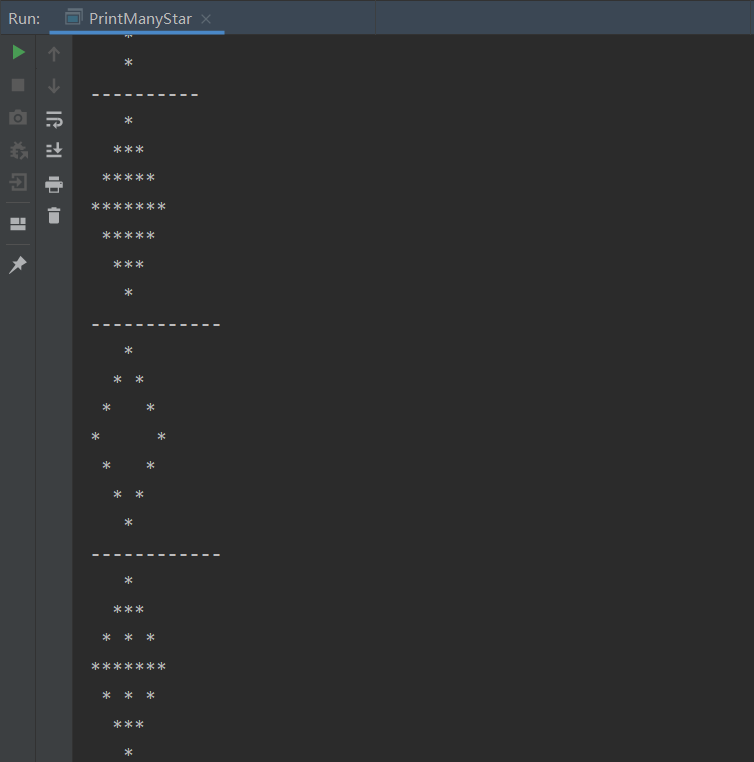The image size is (754, 762).
Task: Click the Up stack trace arrow
Action: pyautogui.click(x=54, y=53)
